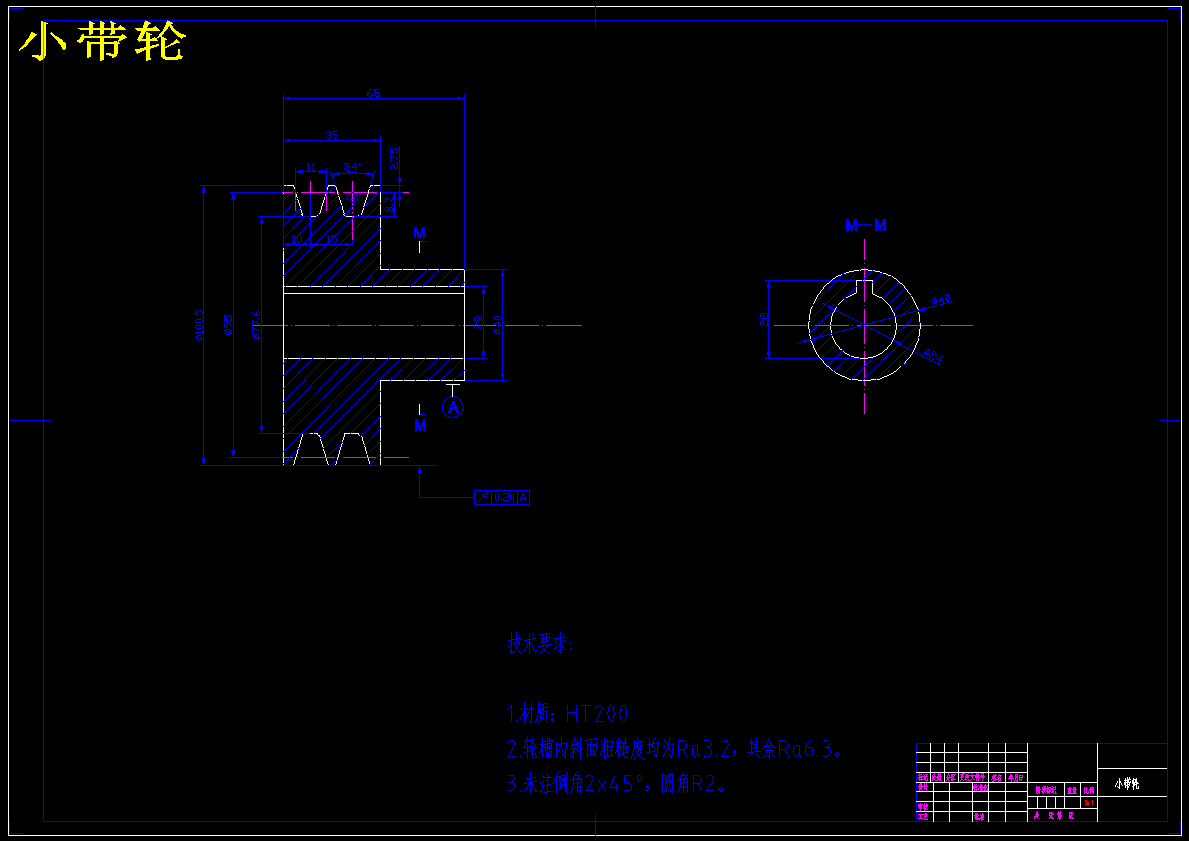Select 小带轮 in the title block
The image size is (1189, 841).
click(1127, 784)
